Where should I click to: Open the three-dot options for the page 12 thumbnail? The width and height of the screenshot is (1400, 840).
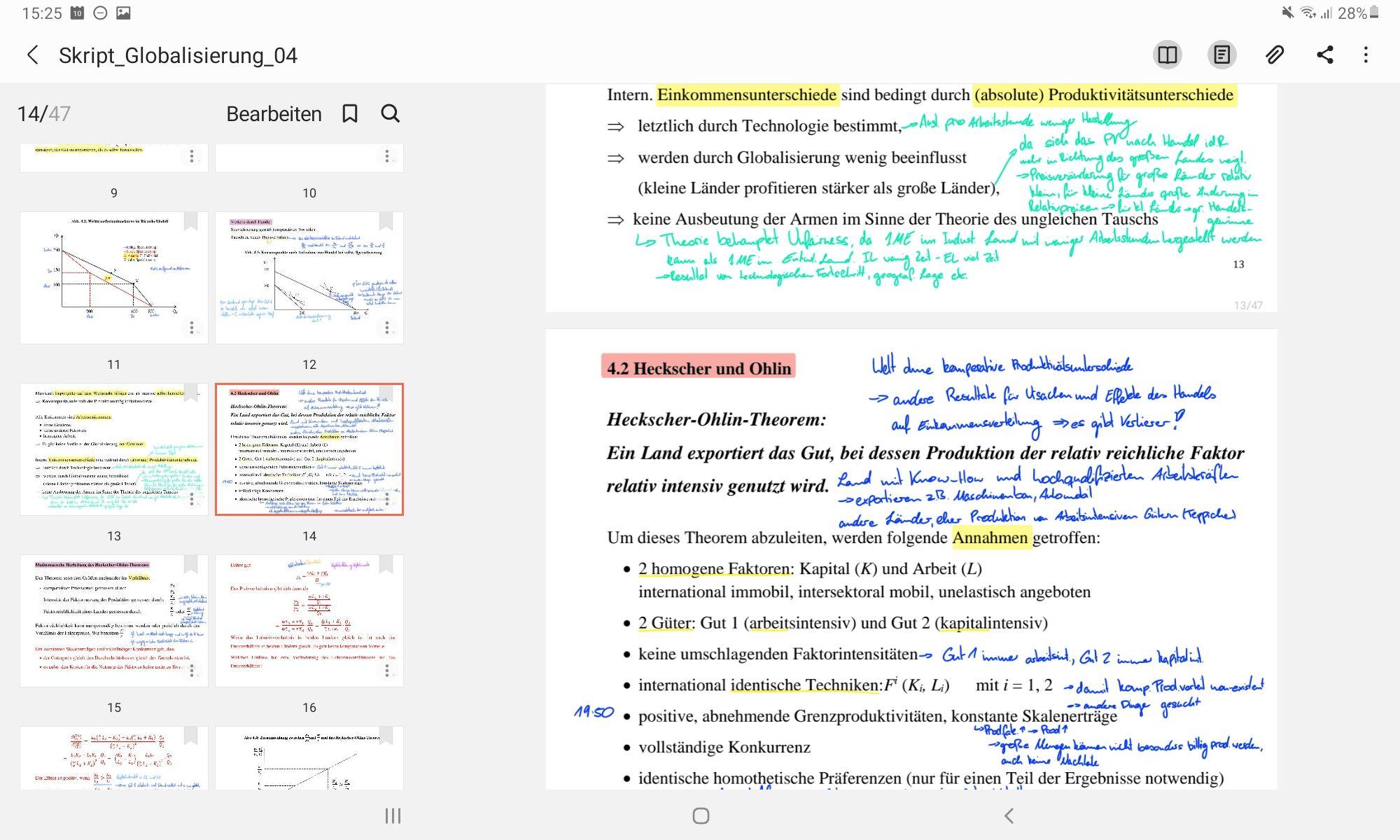pos(387,328)
